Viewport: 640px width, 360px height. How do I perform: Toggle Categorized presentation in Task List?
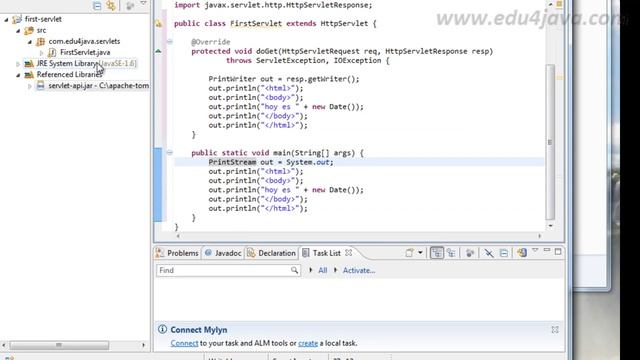(436, 253)
